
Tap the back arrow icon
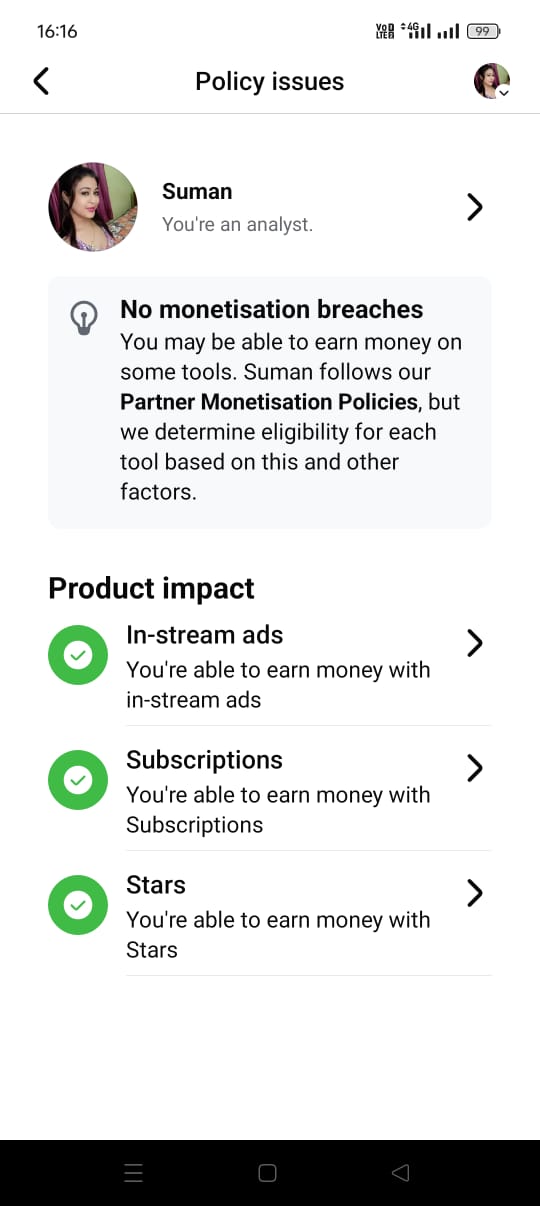tap(41, 81)
